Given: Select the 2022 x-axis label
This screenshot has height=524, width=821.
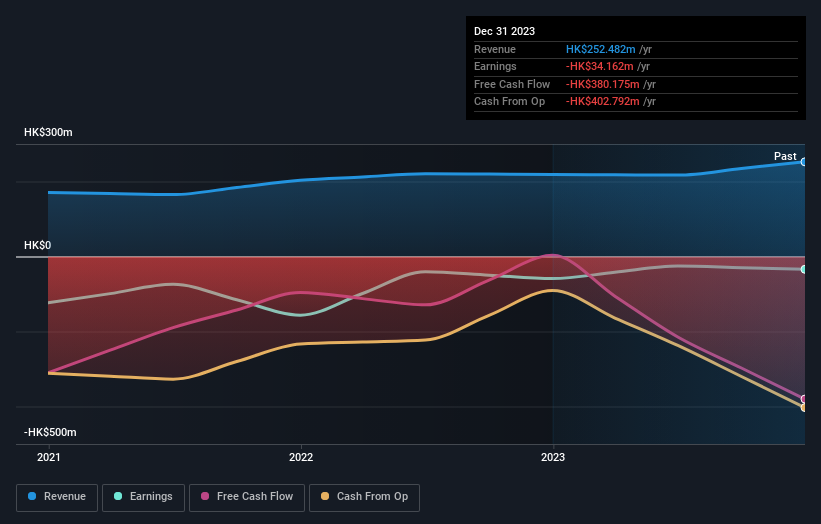Looking at the screenshot, I should tap(301, 458).
